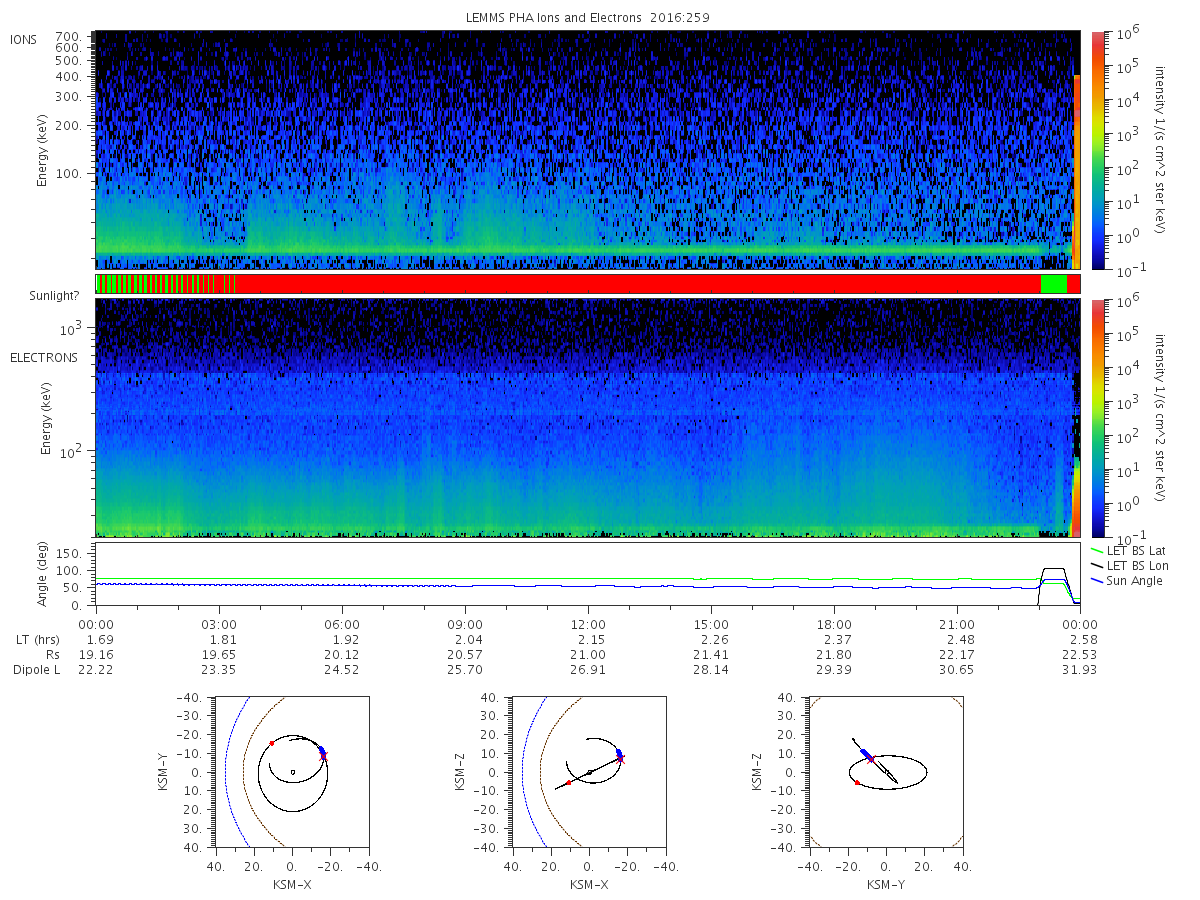The image size is (1200, 900).
Task: Click the KSM-Y horizontal axis label under third orbit plot
Action: [x=886, y=884]
